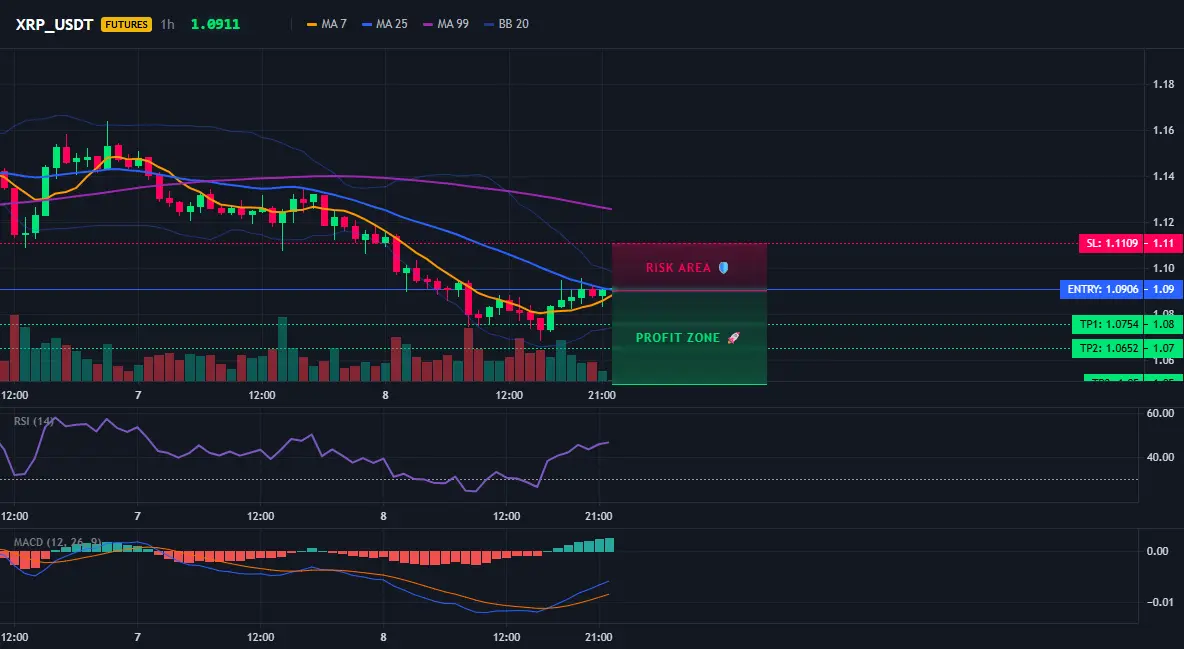Click the 1.16 price axis value
1184x649 pixels.
(x=1164, y=130)
